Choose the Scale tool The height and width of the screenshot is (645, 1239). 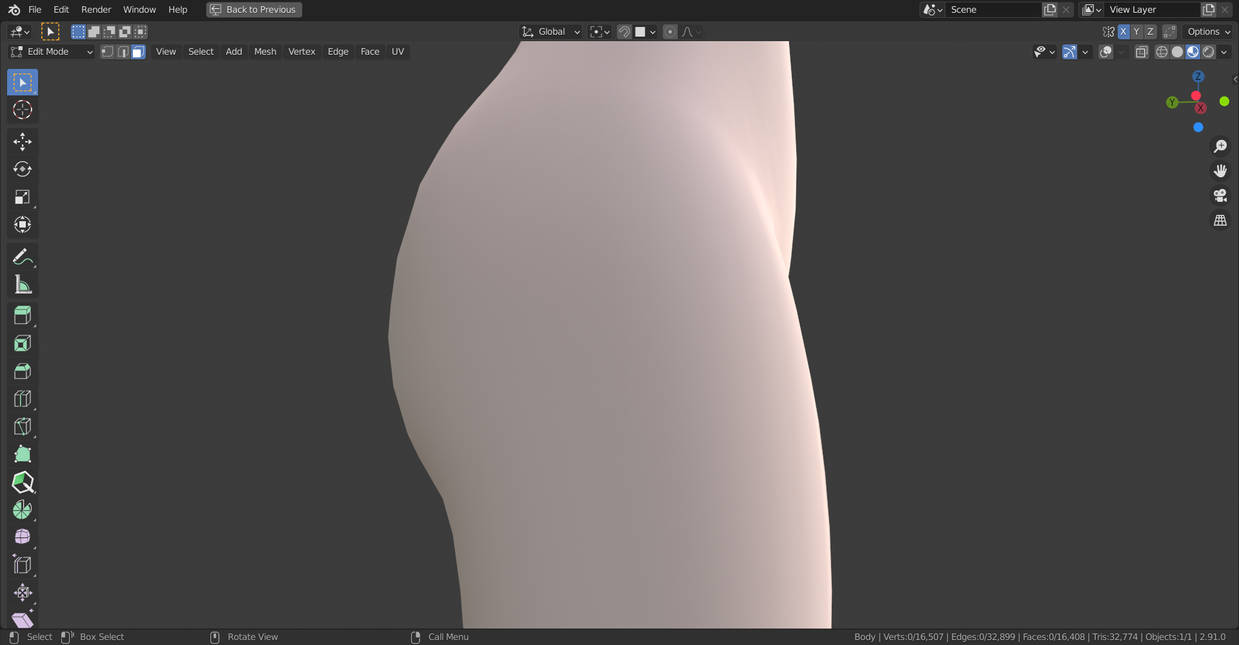[22, 197]
